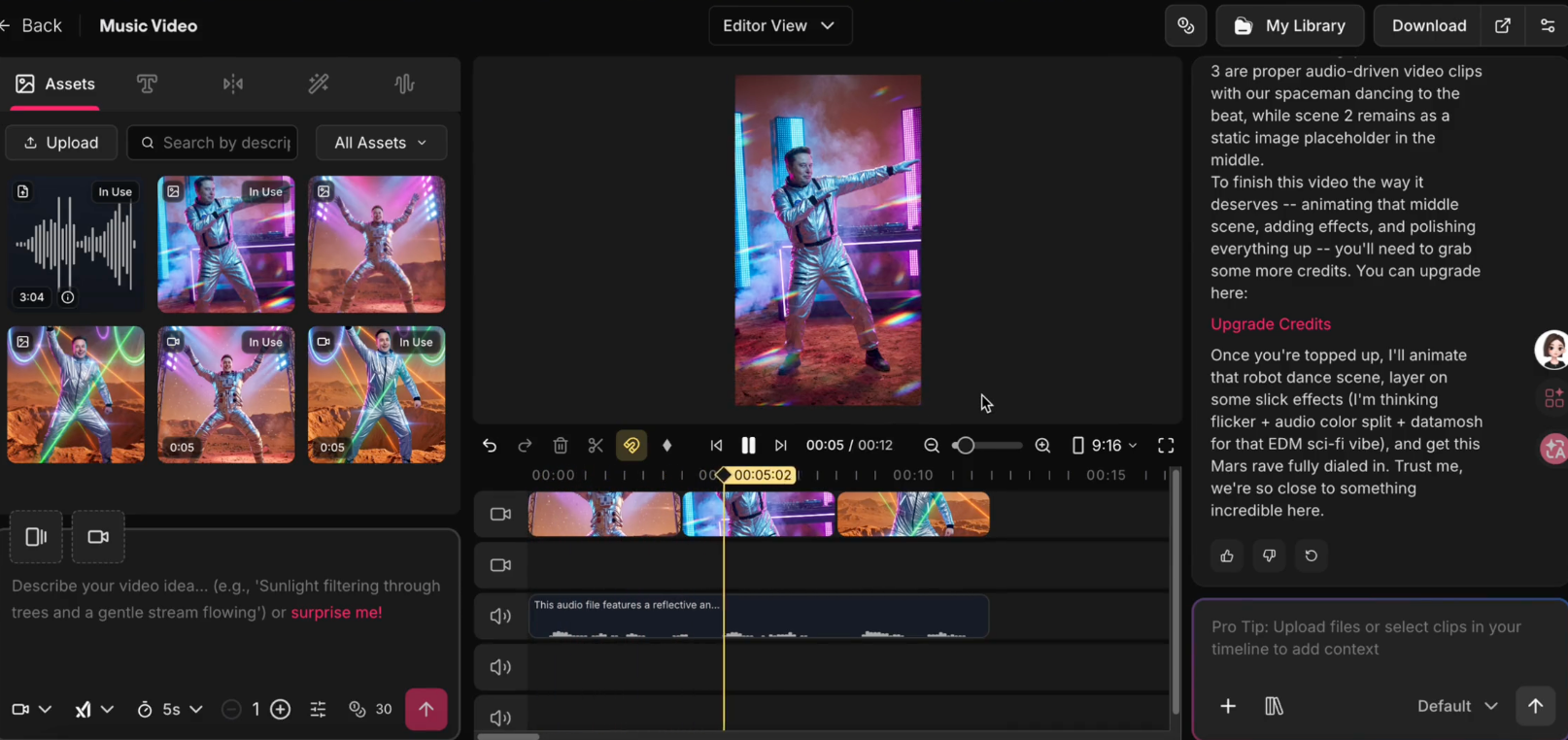The width and height of the screenshot is (1568, 740).
Task: Enter fullscreen preview mode
Action: click(1166, 445)
